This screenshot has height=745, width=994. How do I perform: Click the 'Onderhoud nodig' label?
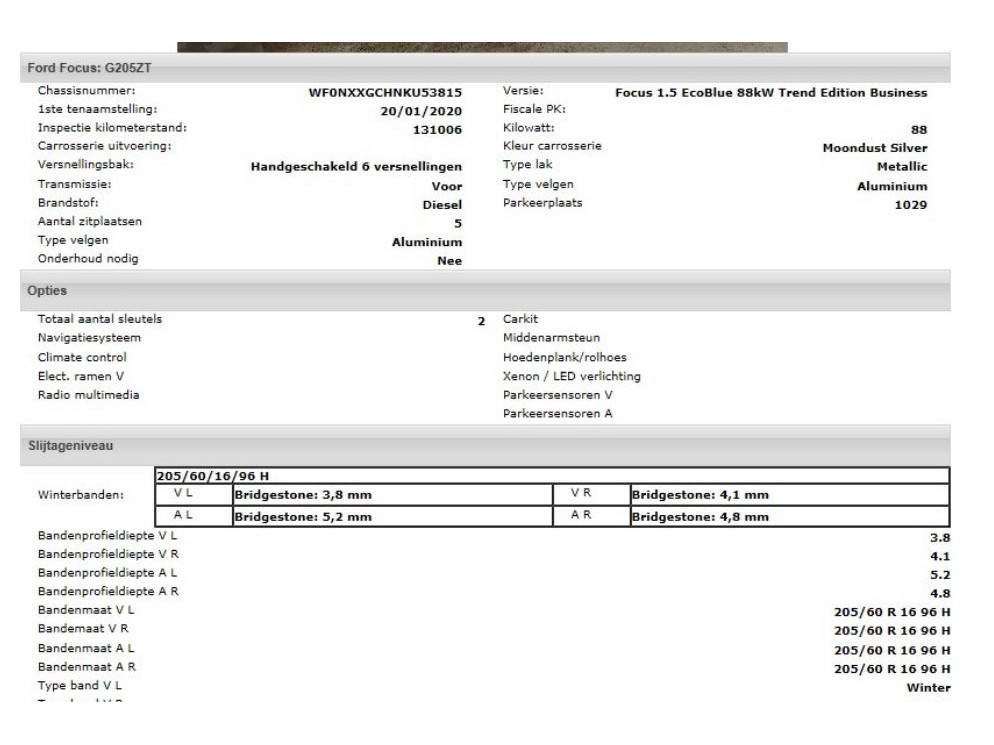point(87,259)
